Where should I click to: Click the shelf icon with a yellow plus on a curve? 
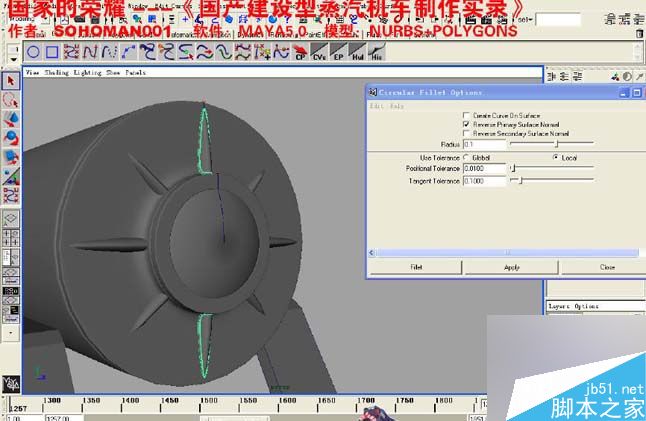click(262, 52)
